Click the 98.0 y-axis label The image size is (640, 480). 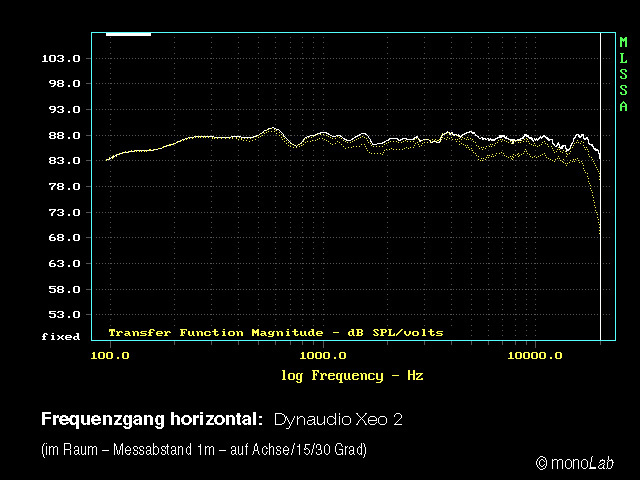click(x=64, y=84)
